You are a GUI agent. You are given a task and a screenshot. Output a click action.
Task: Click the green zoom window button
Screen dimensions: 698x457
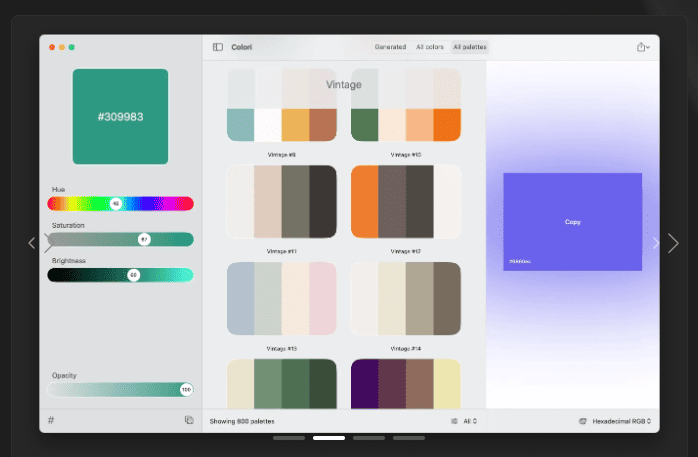coord(72,47)
